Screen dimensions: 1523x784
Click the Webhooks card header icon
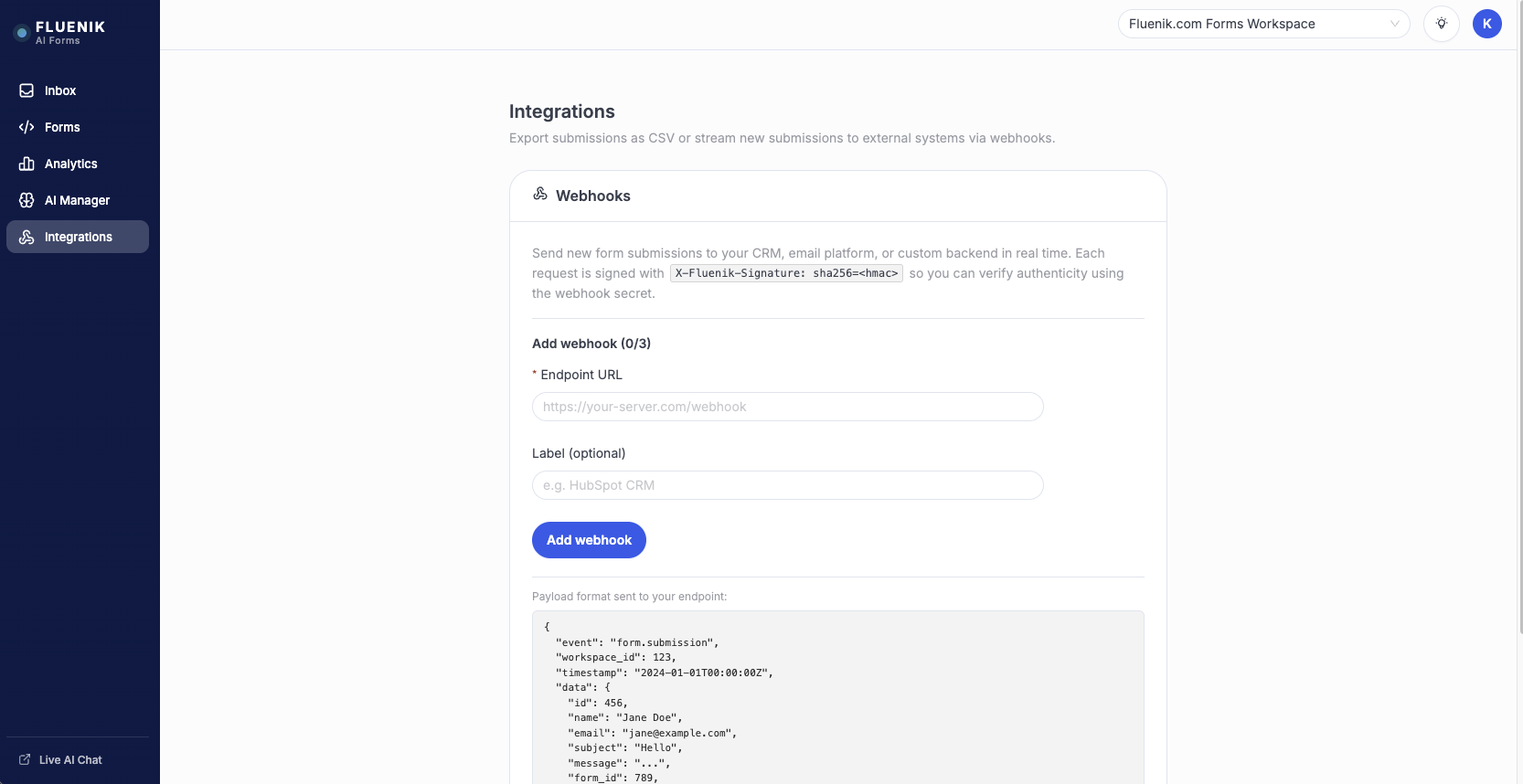(540, 195)
